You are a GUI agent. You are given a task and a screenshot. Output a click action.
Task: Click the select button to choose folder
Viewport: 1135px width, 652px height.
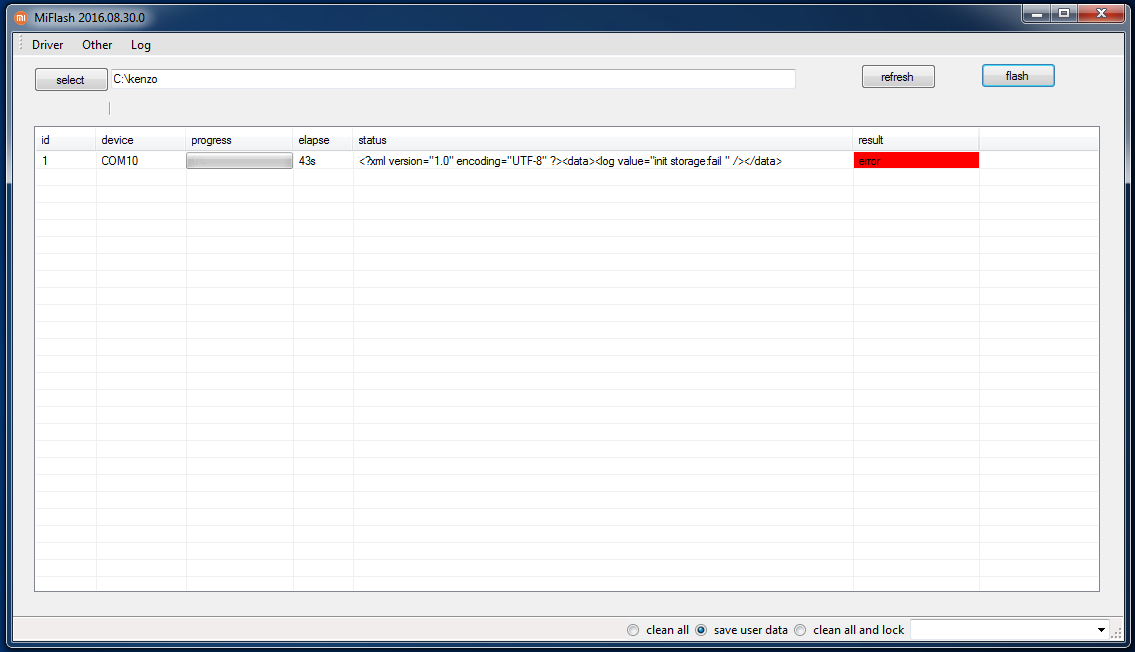[70, 80]
